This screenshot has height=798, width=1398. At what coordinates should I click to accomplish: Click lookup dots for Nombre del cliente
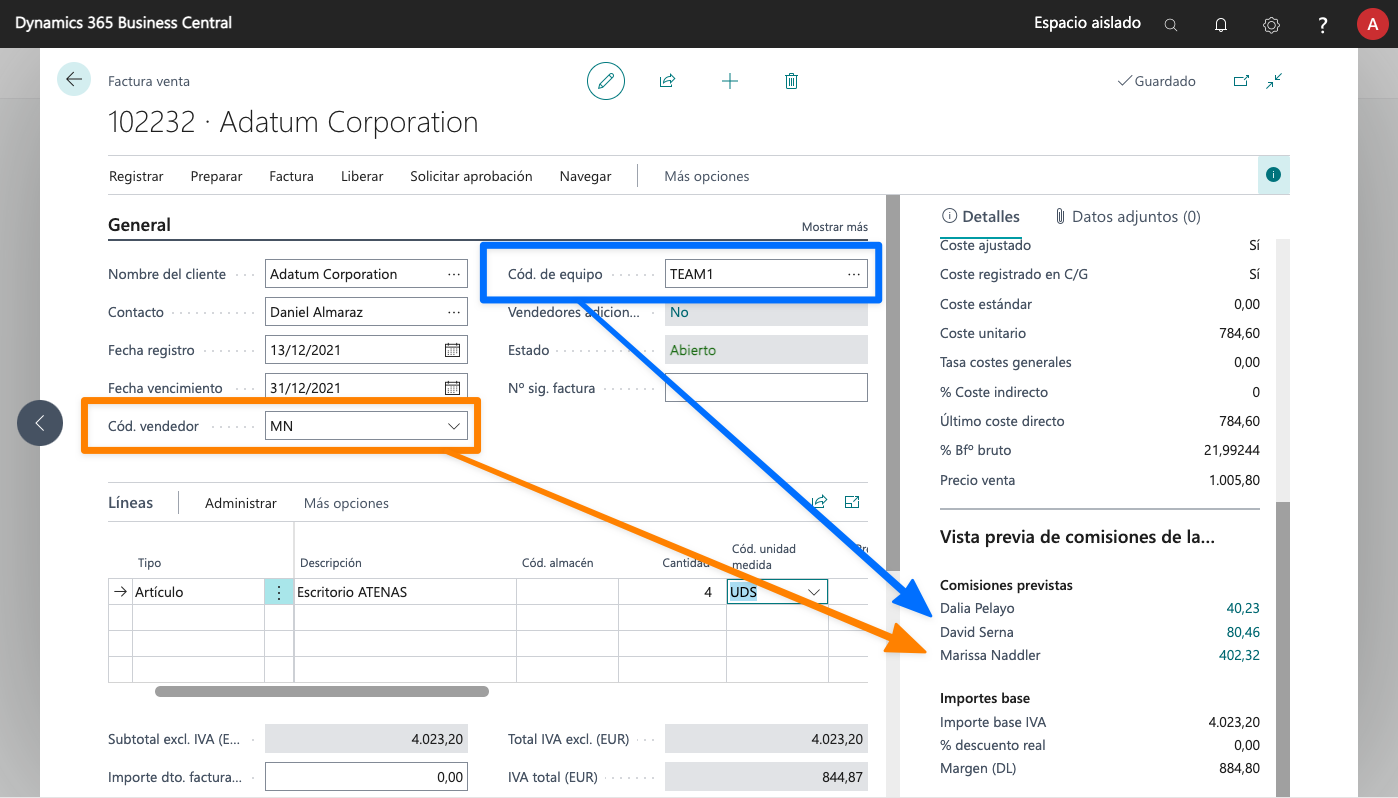coord(454,274)
